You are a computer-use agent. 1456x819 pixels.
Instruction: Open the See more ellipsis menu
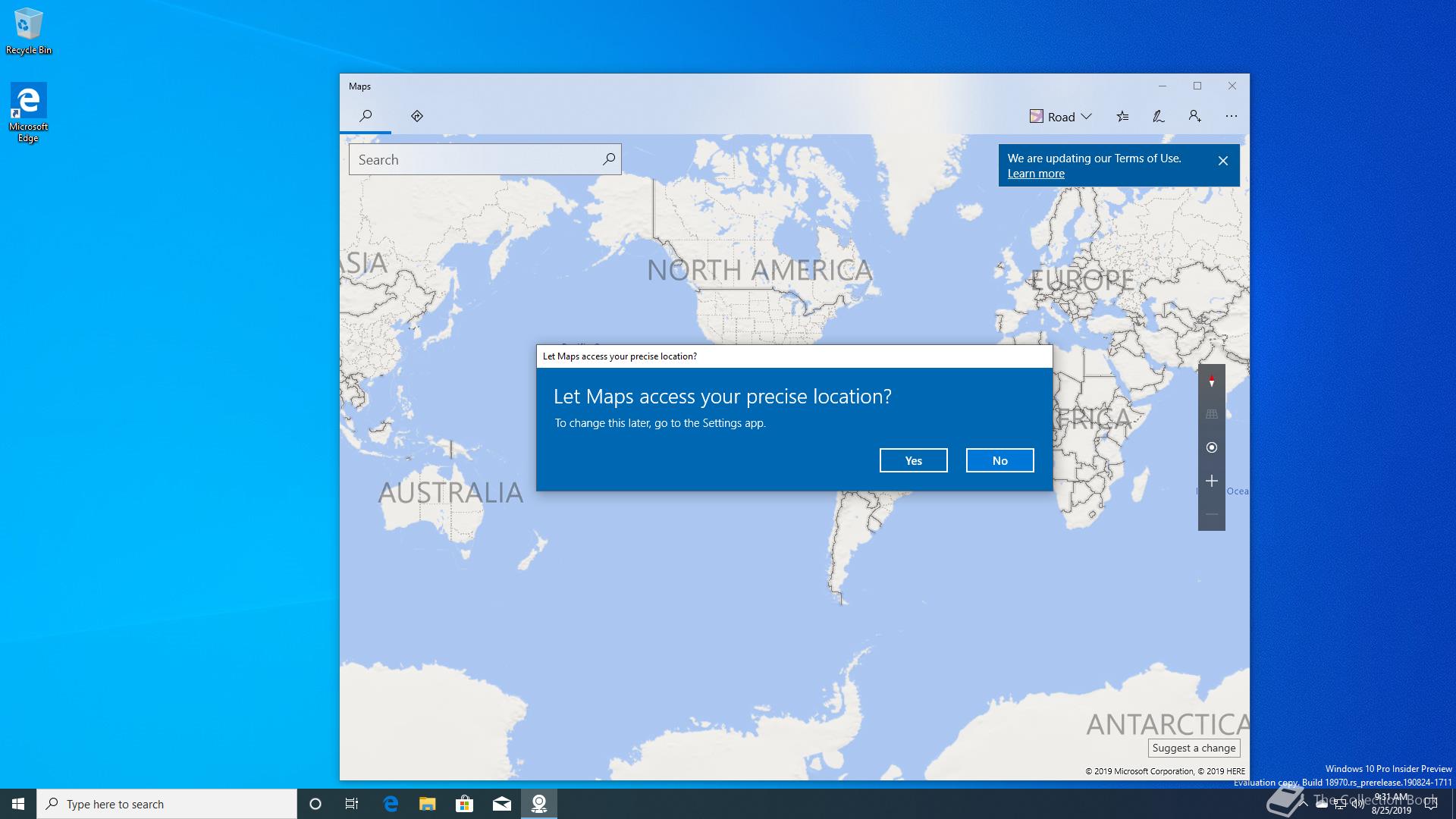coord(1231,116)
